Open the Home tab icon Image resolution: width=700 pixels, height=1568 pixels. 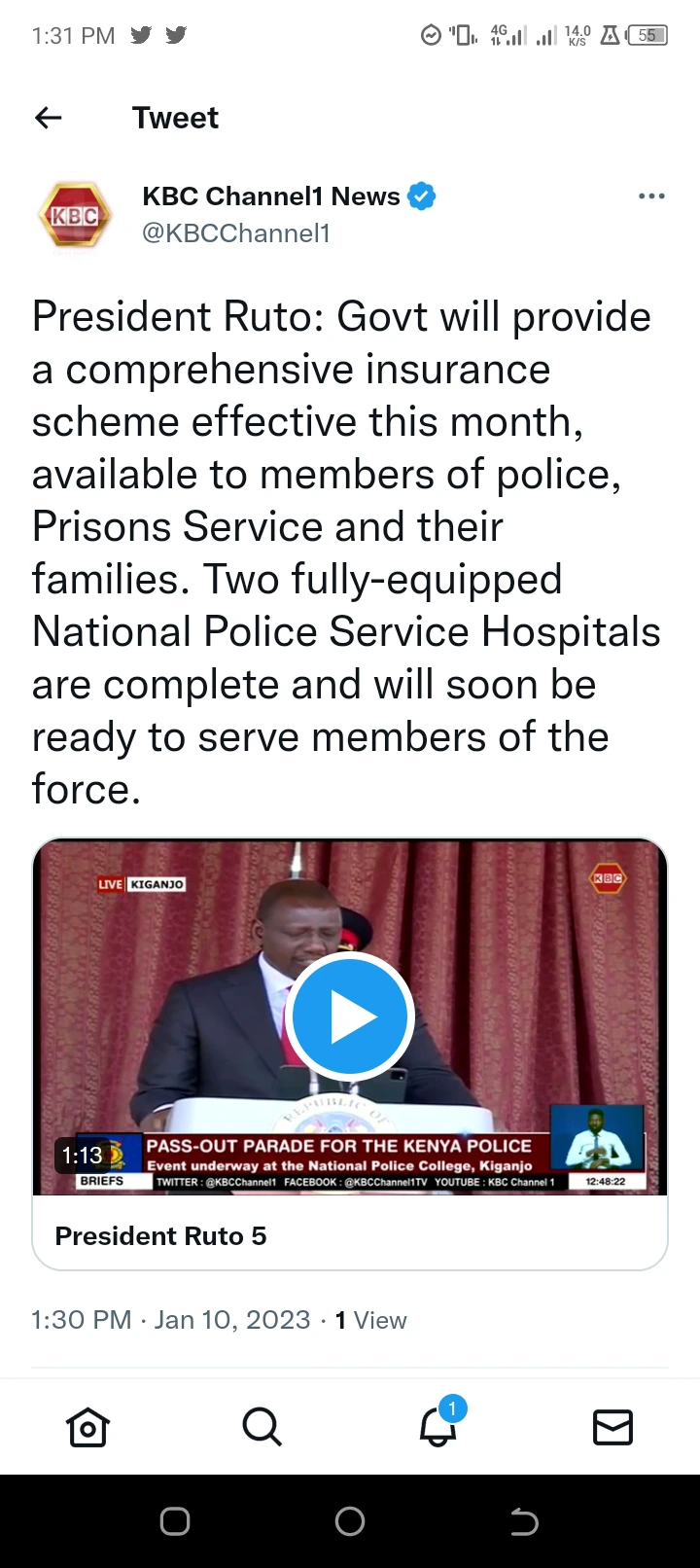(x=87, y=1427)
